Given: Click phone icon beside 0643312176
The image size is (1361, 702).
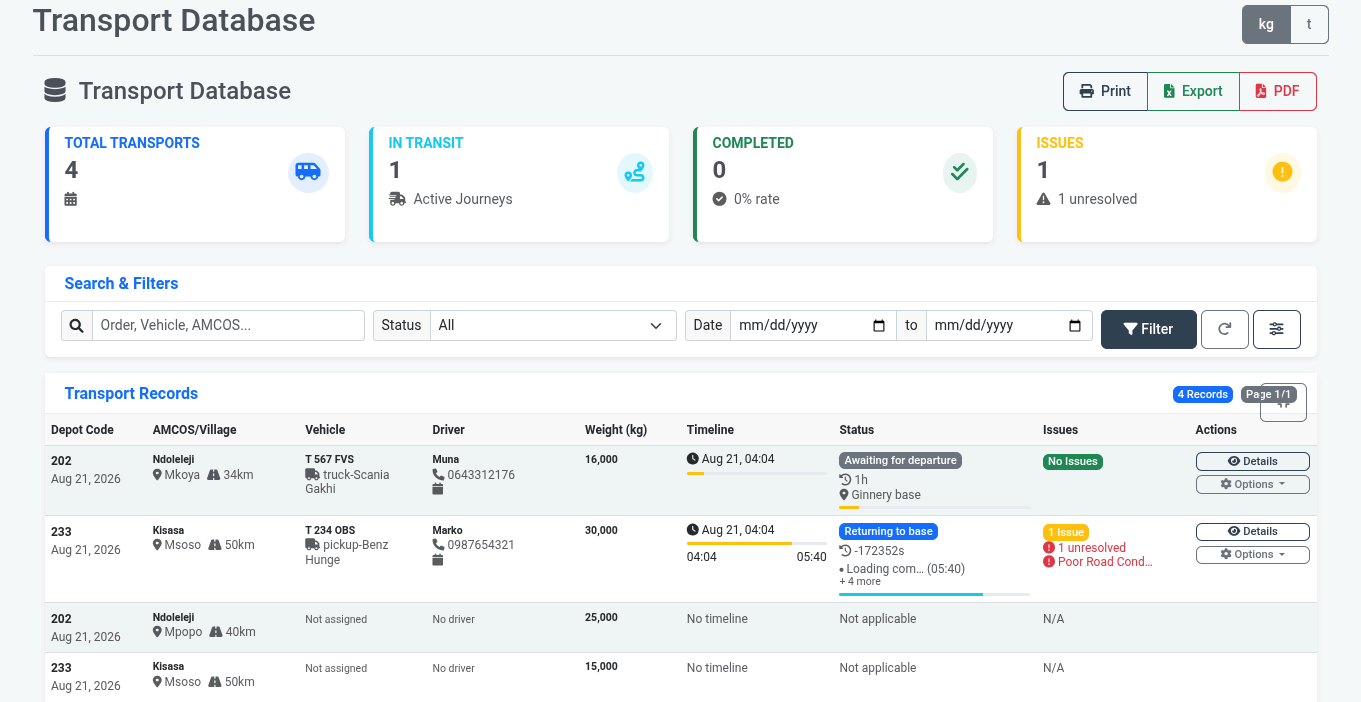Looking at the screenshot, I should pyautogui.click(x=438, y=475).
